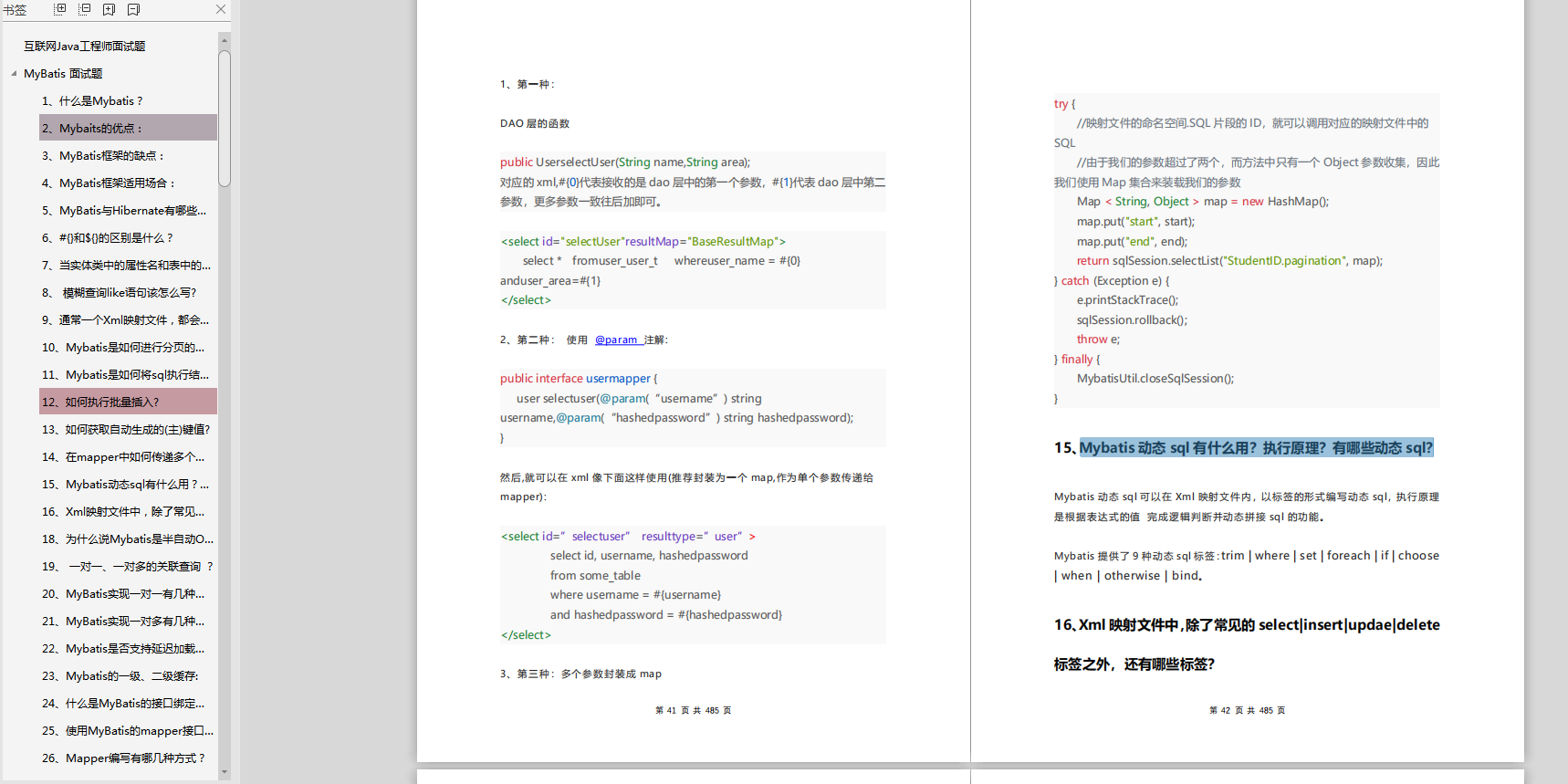The height and width of the screenshot is (784, 1568).
Task: Click the delete bookmark icon
Action: point(134,9)
